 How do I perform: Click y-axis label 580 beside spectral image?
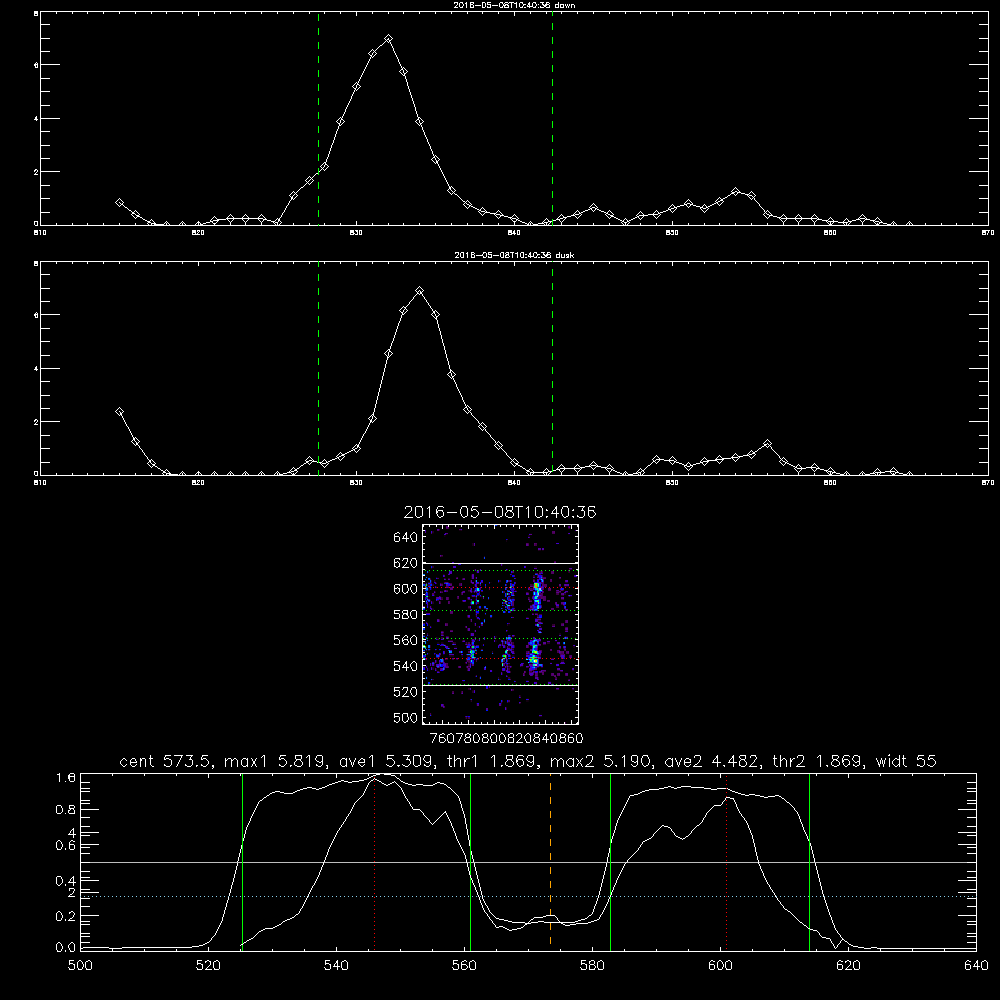[406, 614]
